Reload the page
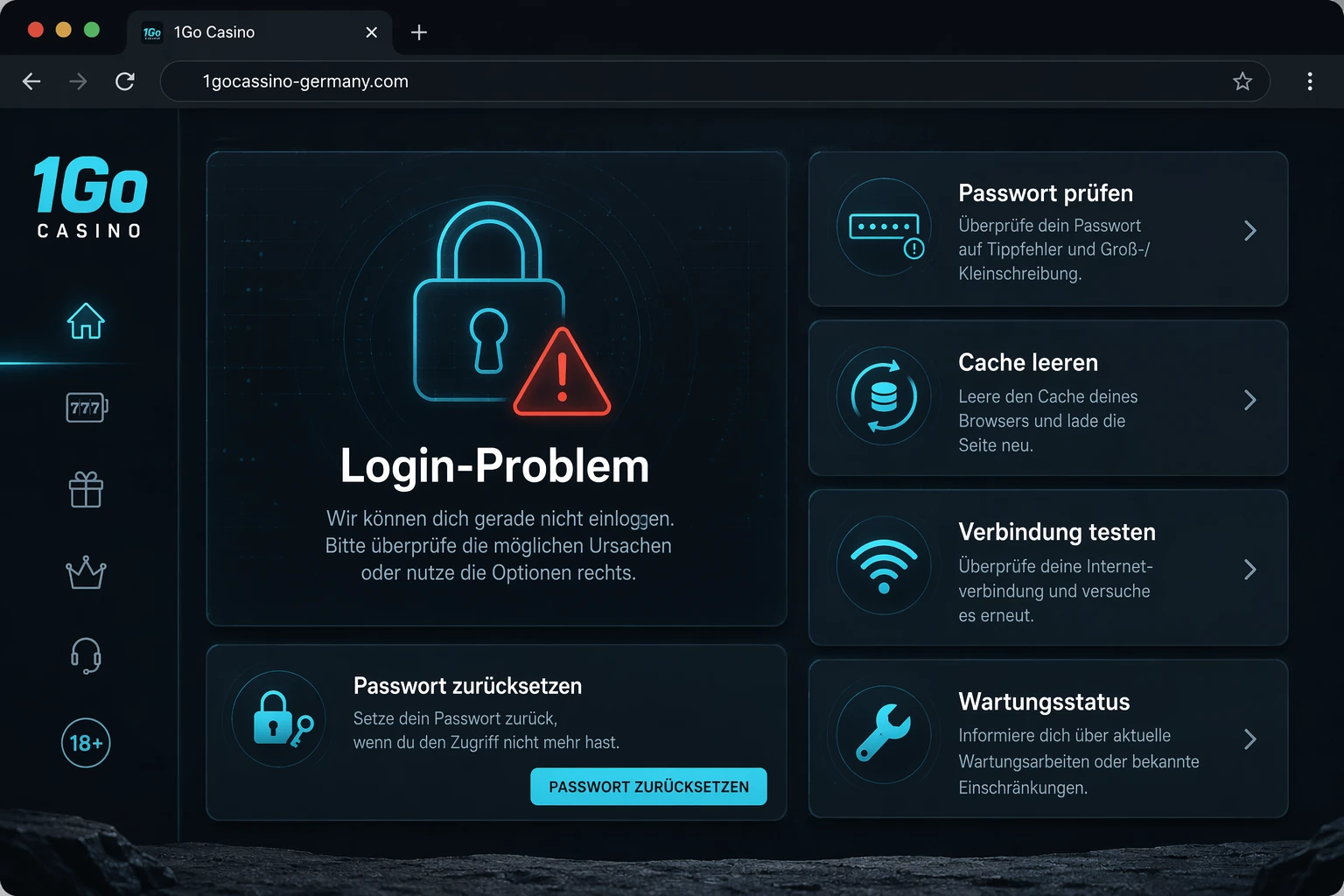 [x=125, y=81]
